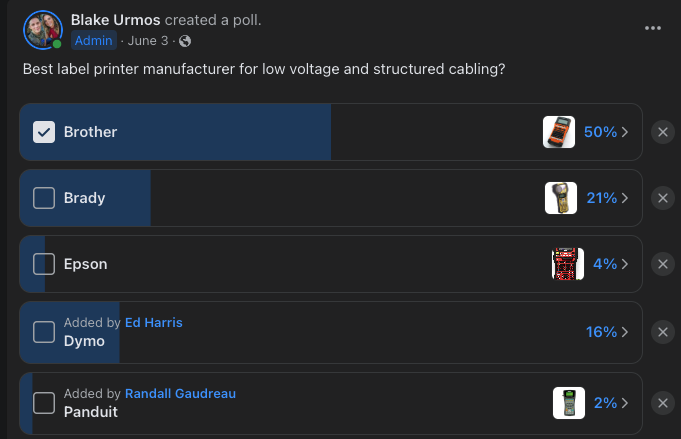Expand Brady 21% voters list

[606, 198]
